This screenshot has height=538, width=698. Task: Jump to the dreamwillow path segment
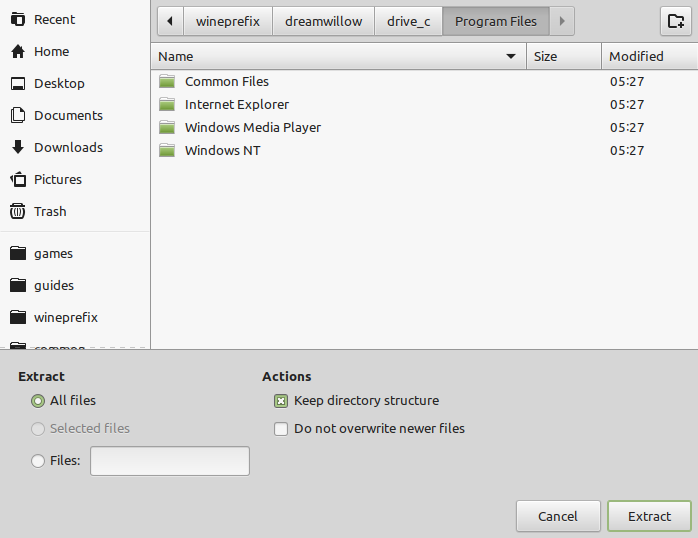[324, 21]
